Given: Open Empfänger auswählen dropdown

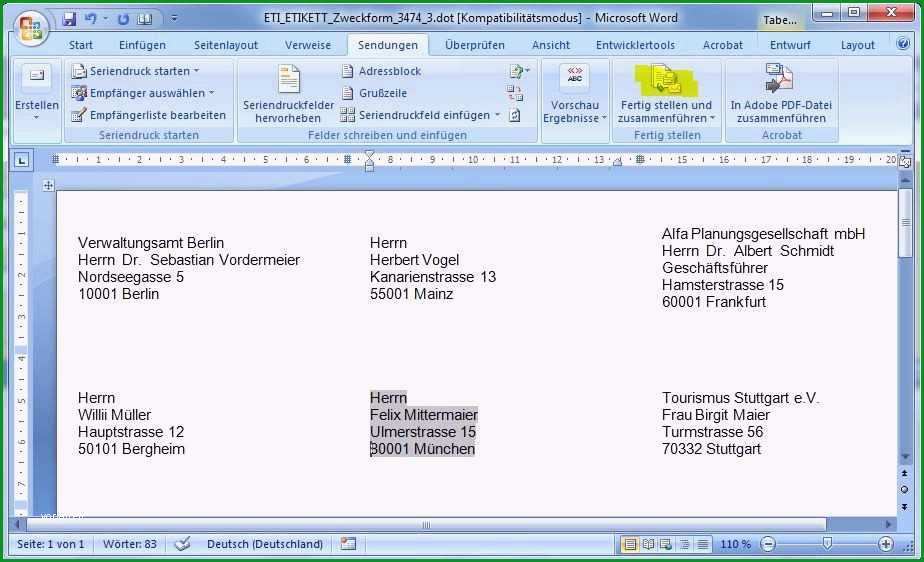Looking at the screenshot, I should pos(143,93).
